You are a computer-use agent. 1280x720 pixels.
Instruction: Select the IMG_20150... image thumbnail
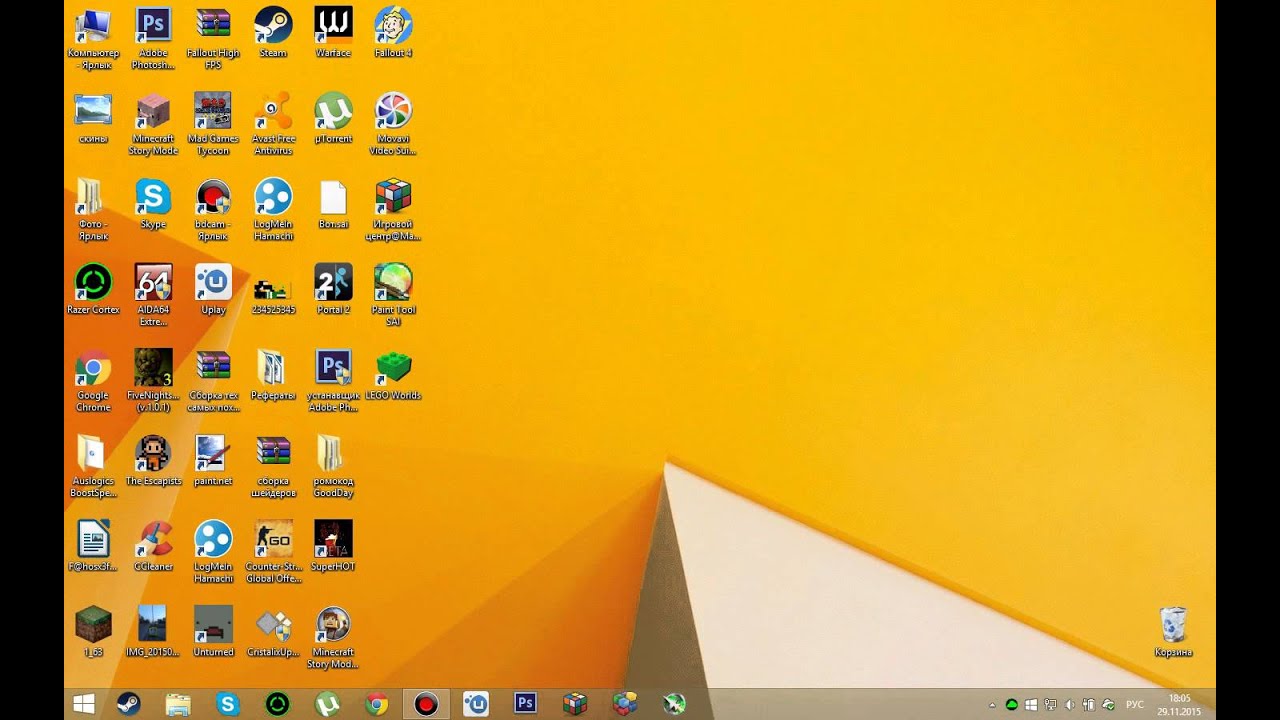pos(153,632)
